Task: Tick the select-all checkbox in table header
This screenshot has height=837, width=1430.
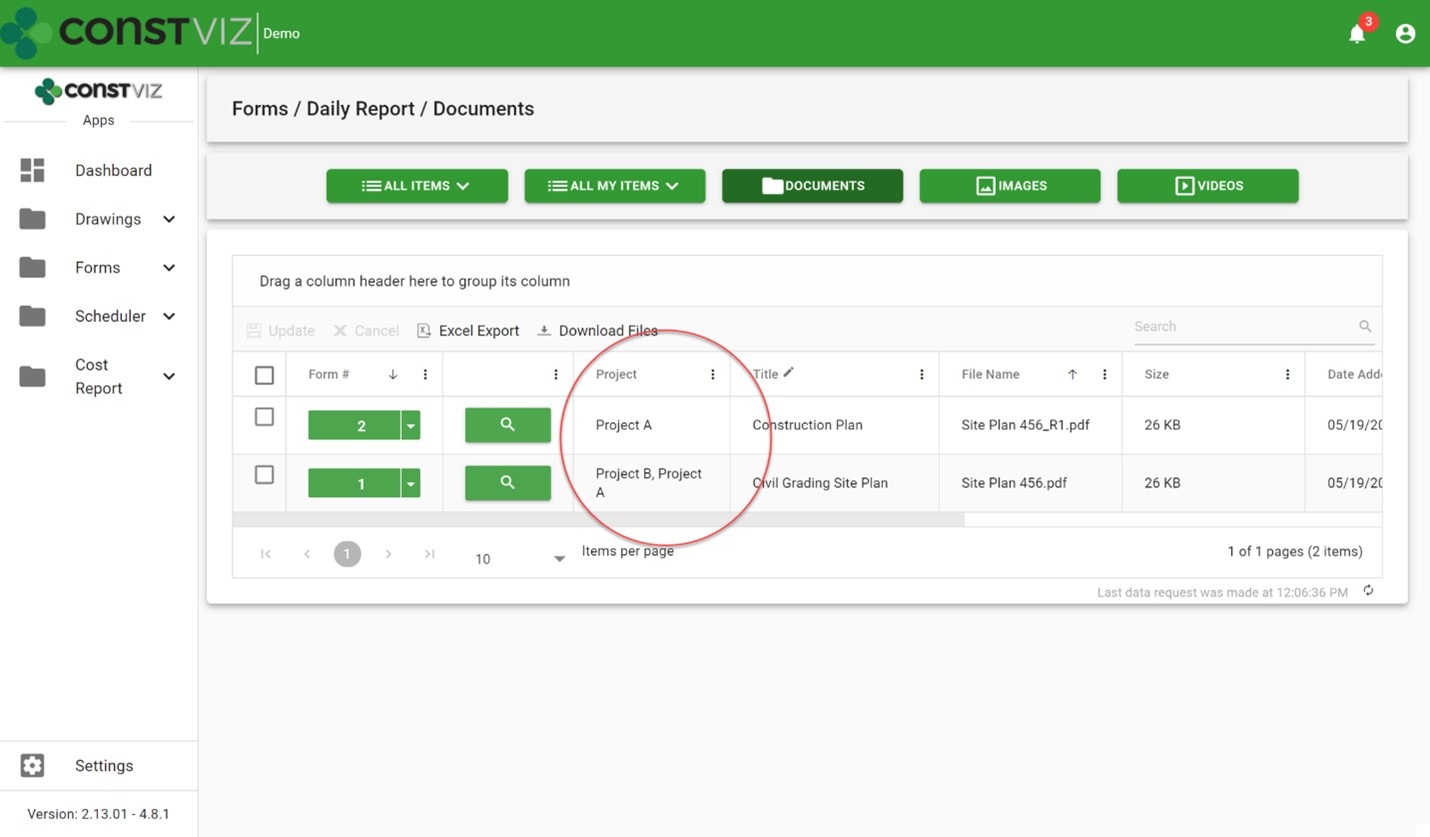Action: click(264, 375)
